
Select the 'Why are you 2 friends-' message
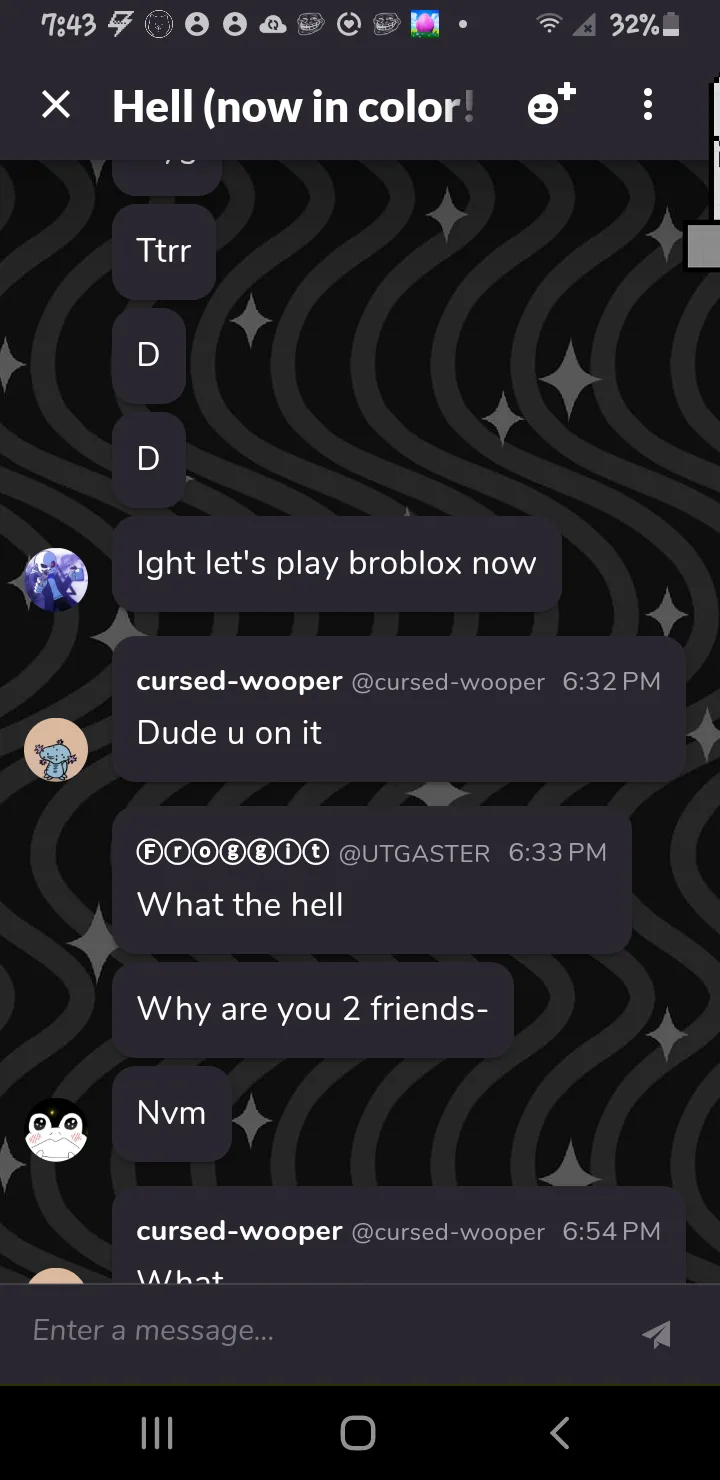click(x=313, y=1009)
